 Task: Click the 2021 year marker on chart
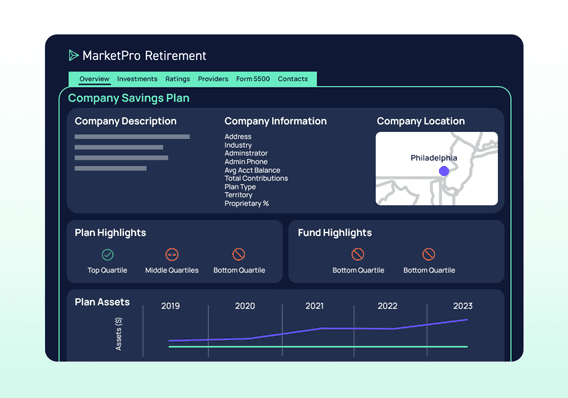tap(314, 306)
